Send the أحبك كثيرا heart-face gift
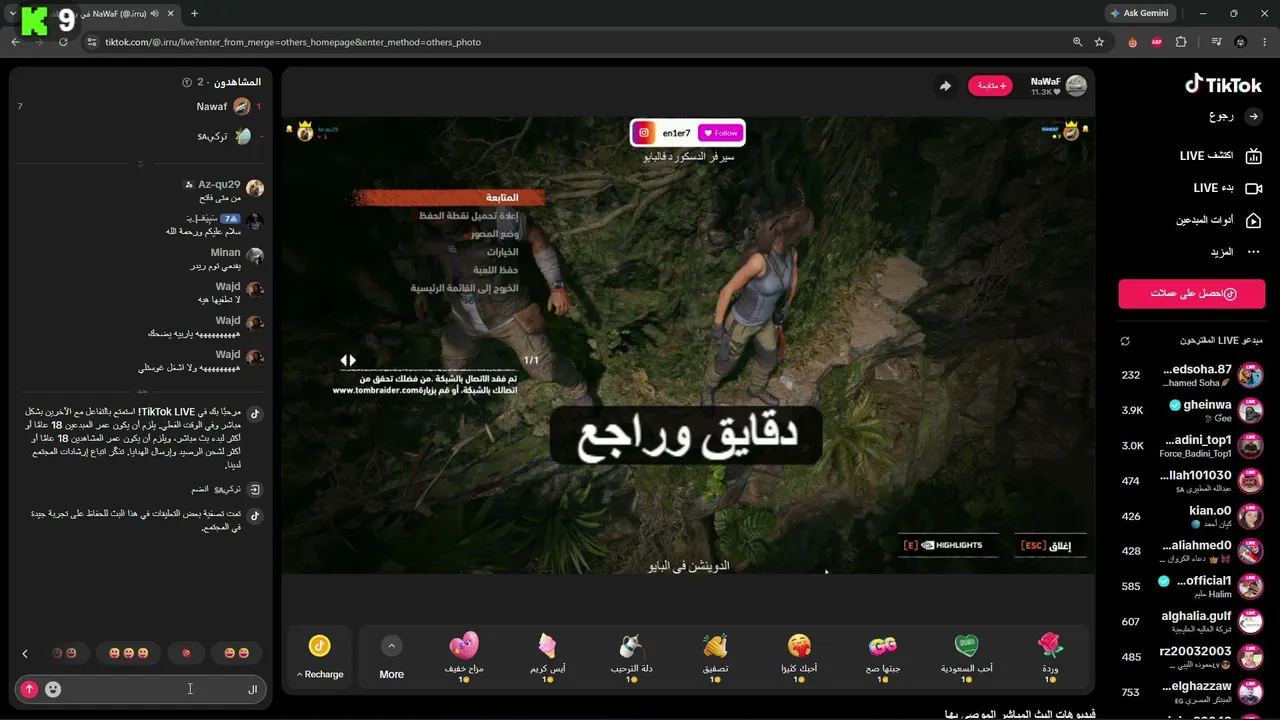Image resolution: width=1280 pixels, height=720 pixels. 798,656
